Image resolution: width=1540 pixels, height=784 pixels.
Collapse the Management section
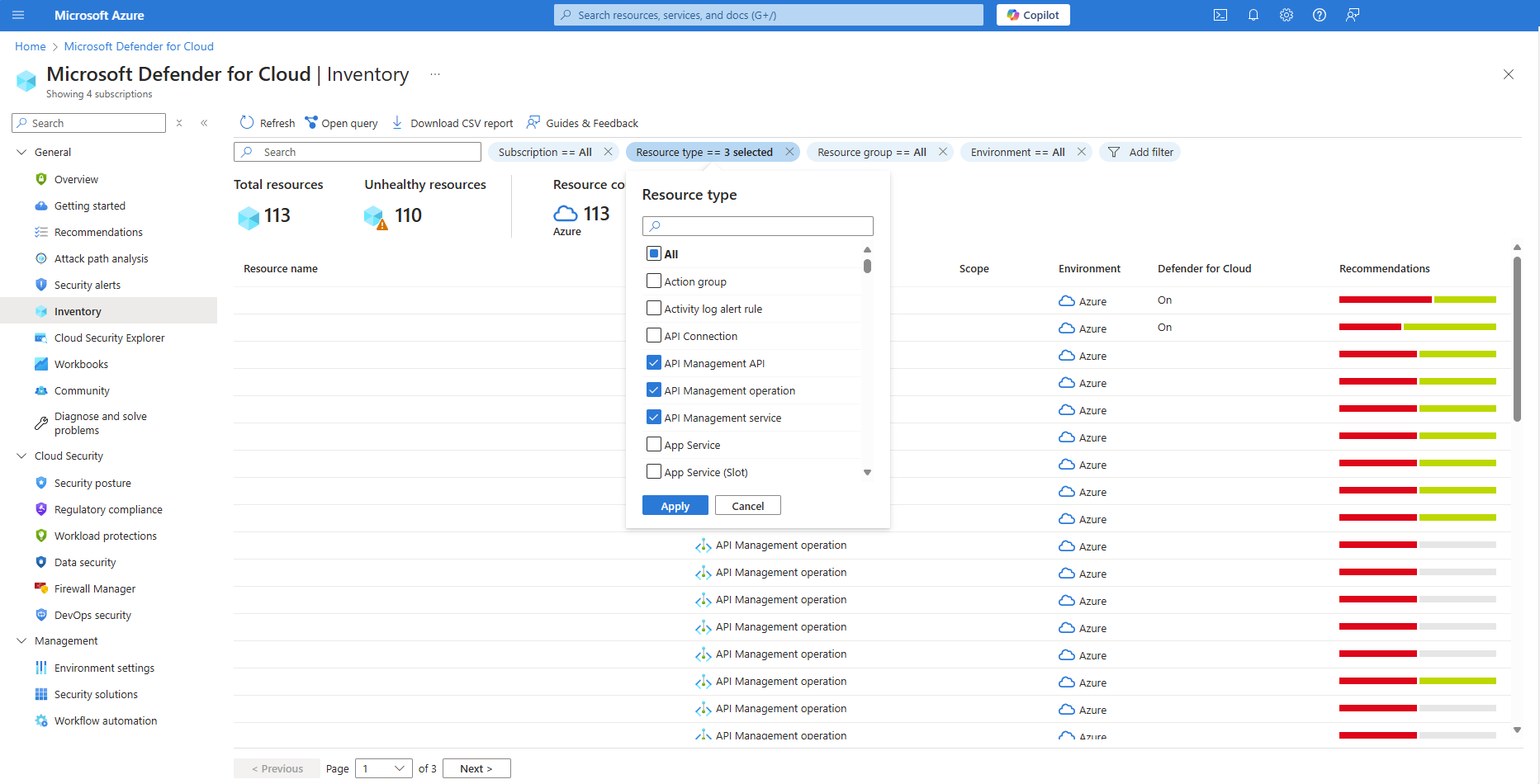point(22,640)
